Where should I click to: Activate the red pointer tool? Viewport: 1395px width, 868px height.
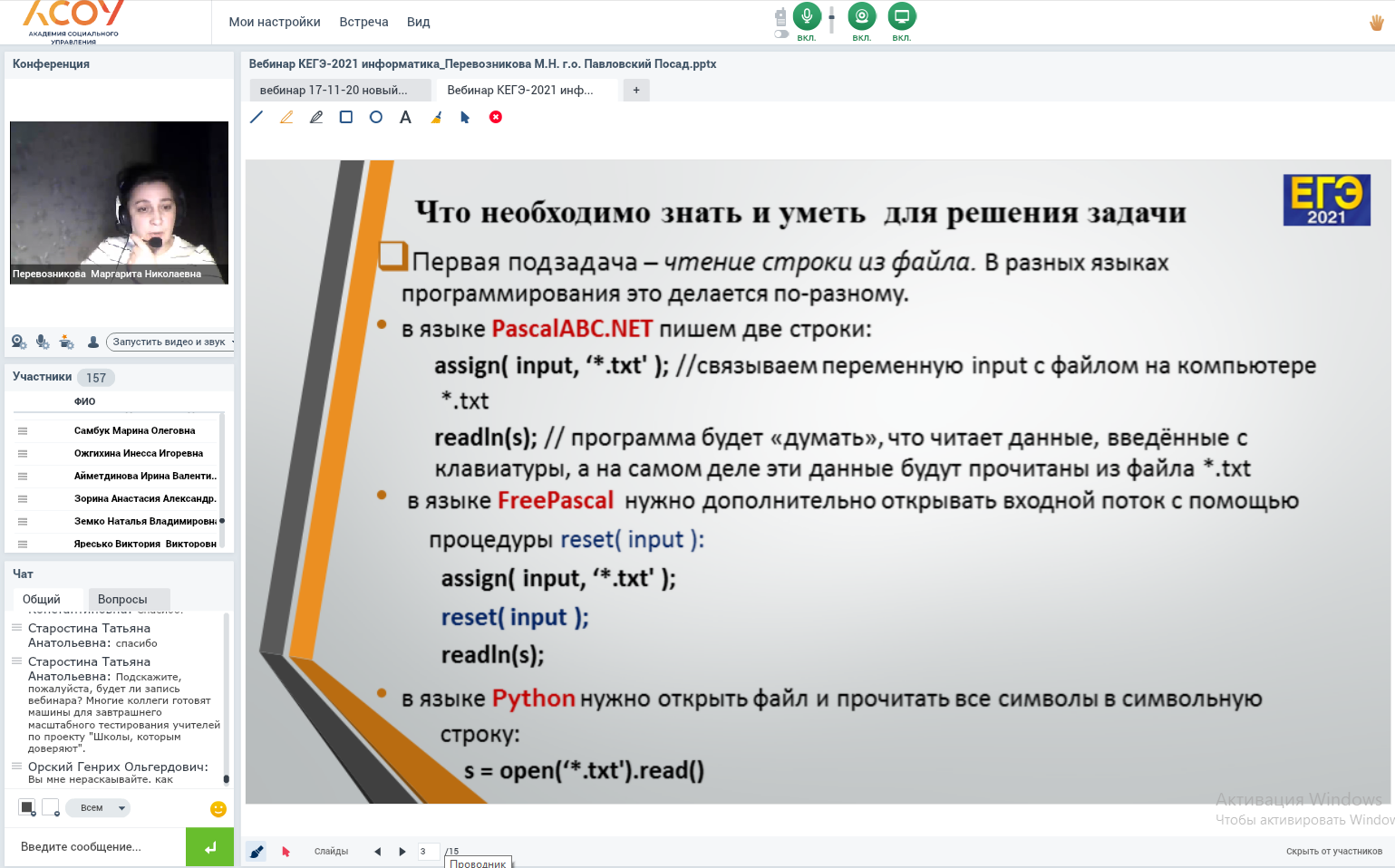(286, 852)
